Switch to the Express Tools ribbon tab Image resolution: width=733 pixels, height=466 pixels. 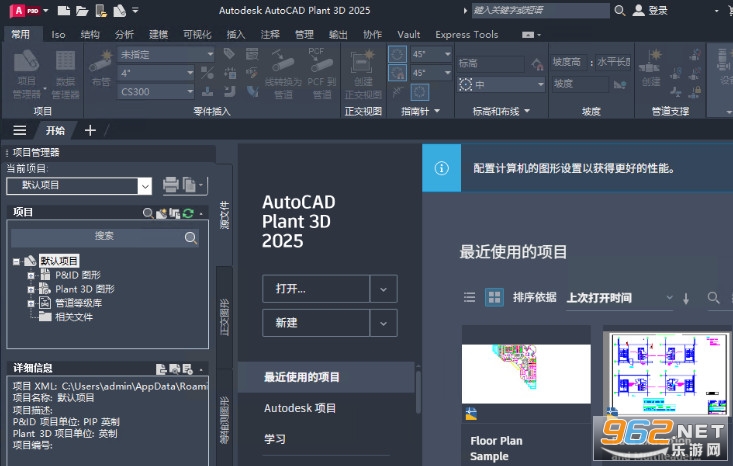pyautogui.click(x=467, y=35)
